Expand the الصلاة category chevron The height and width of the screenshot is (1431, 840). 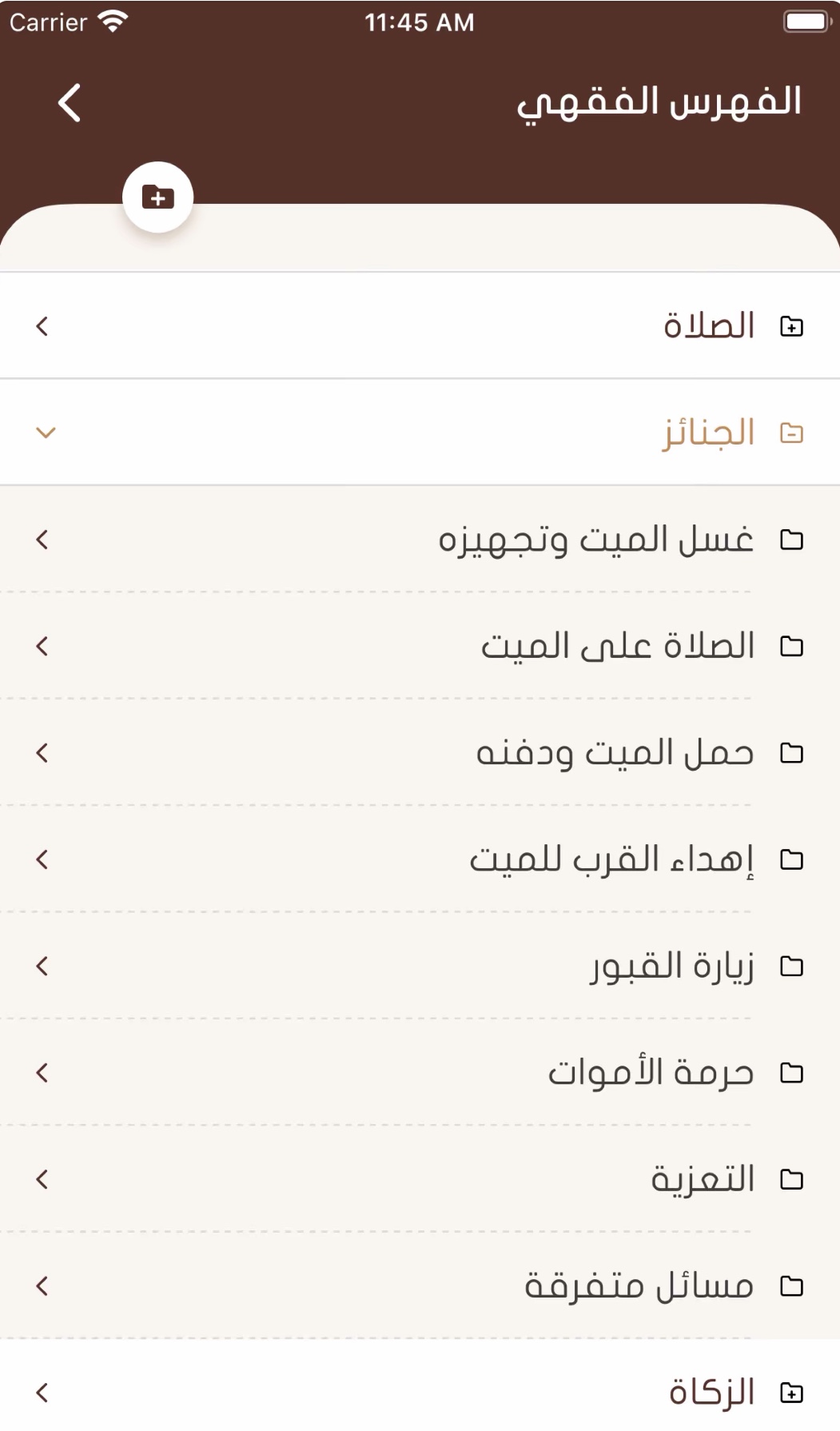point(42,326)
